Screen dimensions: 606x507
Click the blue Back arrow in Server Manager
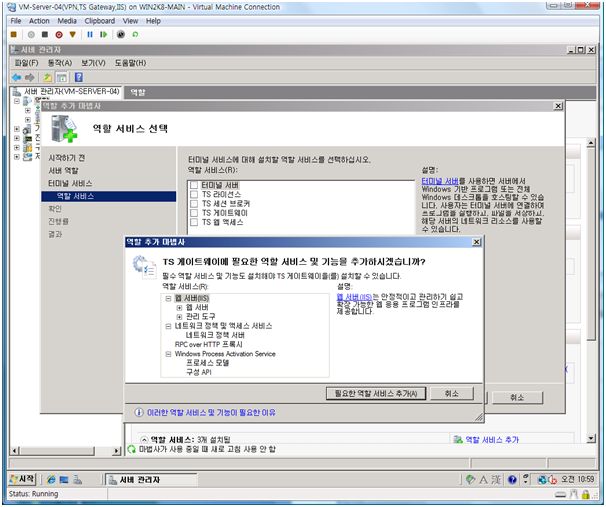16,77
